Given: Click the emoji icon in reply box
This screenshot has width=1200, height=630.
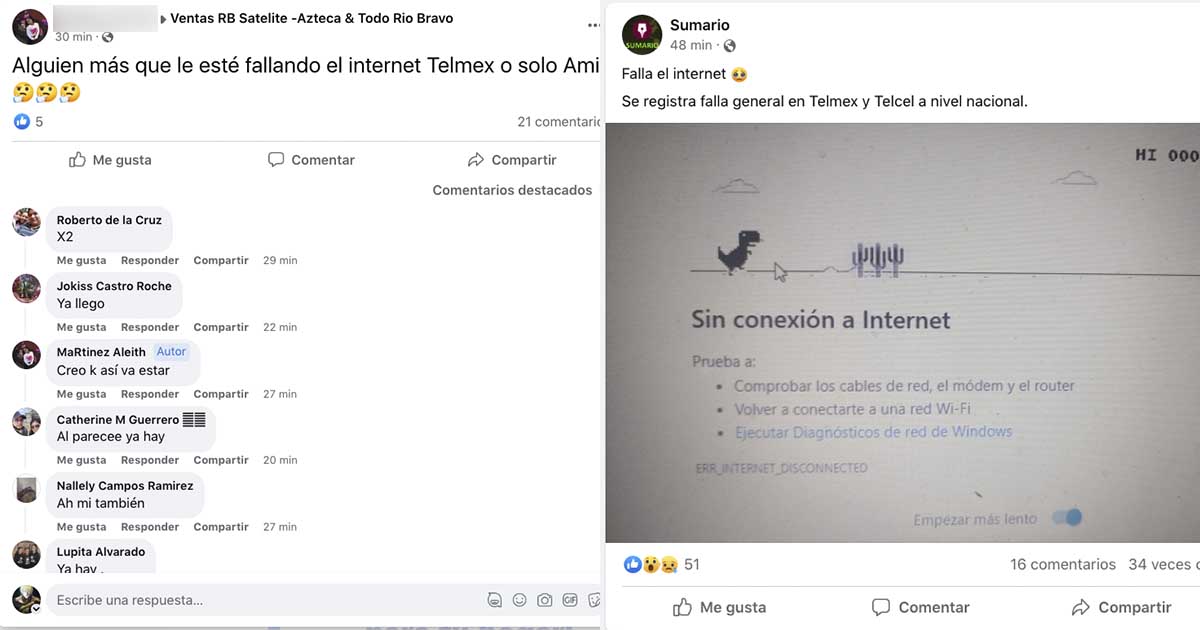Looking at the screenshot, I should click(x=519, y=600).
